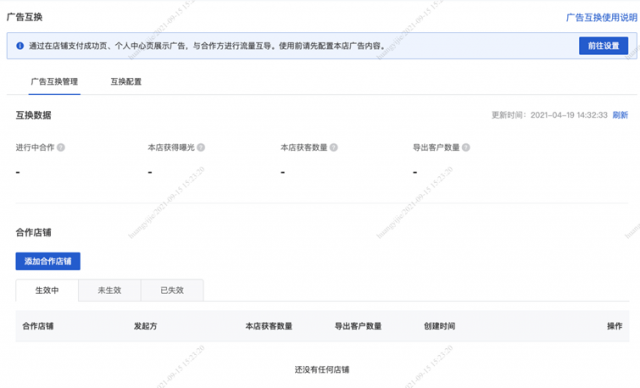Click help icon next to 本店获客数量 metric
The width and height of the screenshot is (640, 388).
coord(333,147)
